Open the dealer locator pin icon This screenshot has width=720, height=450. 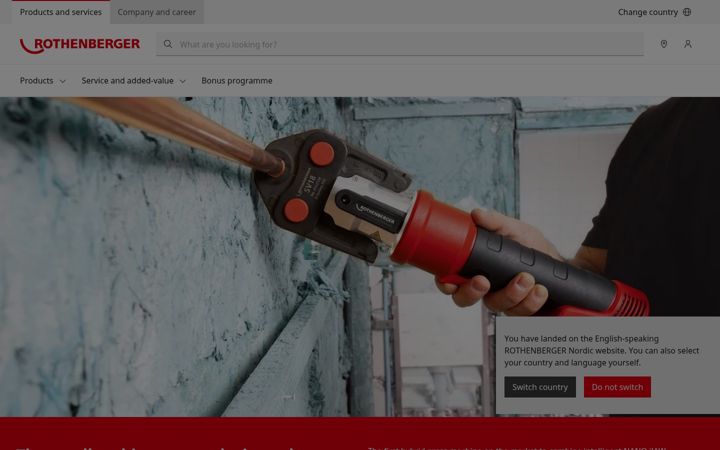point(664,44)
